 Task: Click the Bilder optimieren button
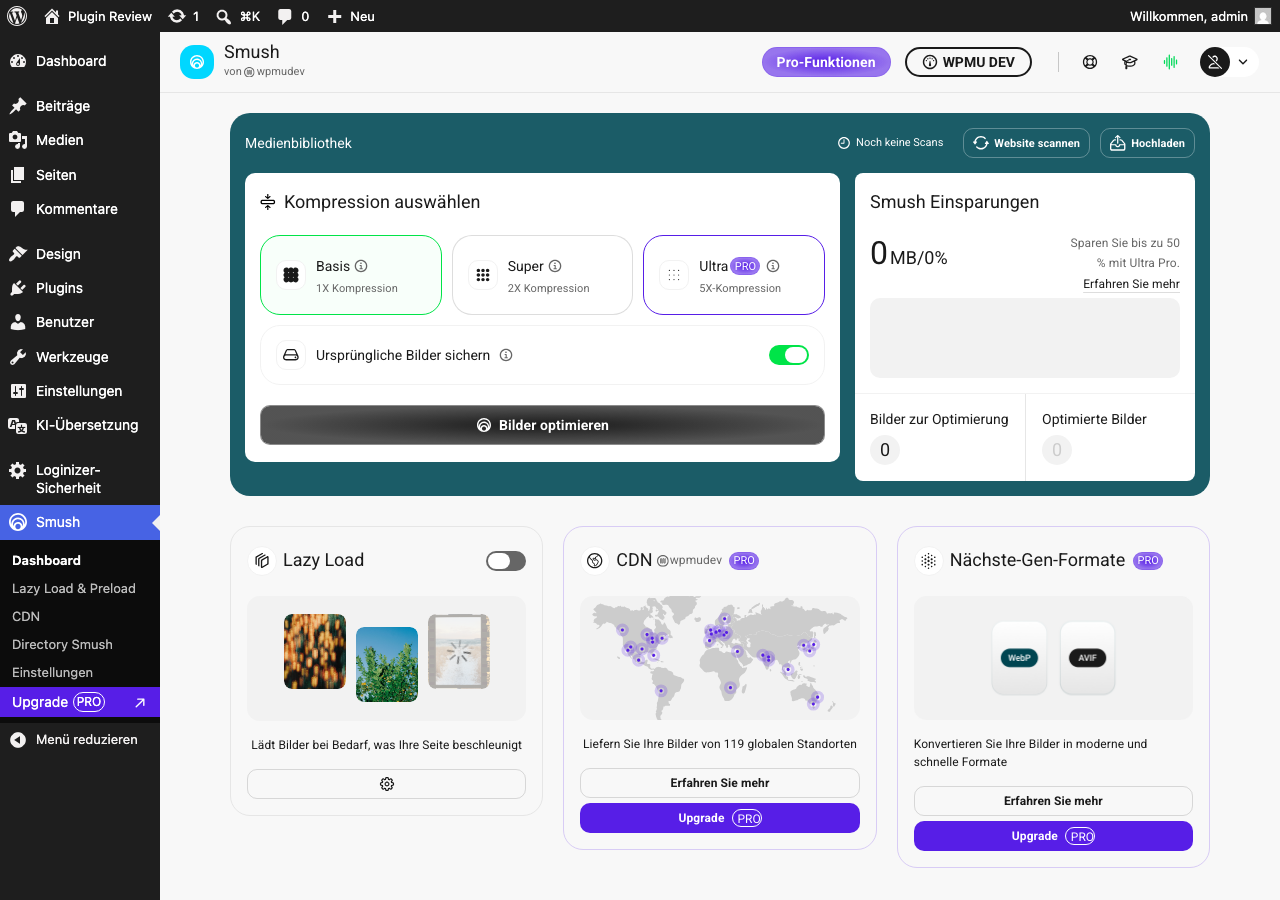[542, 425]
